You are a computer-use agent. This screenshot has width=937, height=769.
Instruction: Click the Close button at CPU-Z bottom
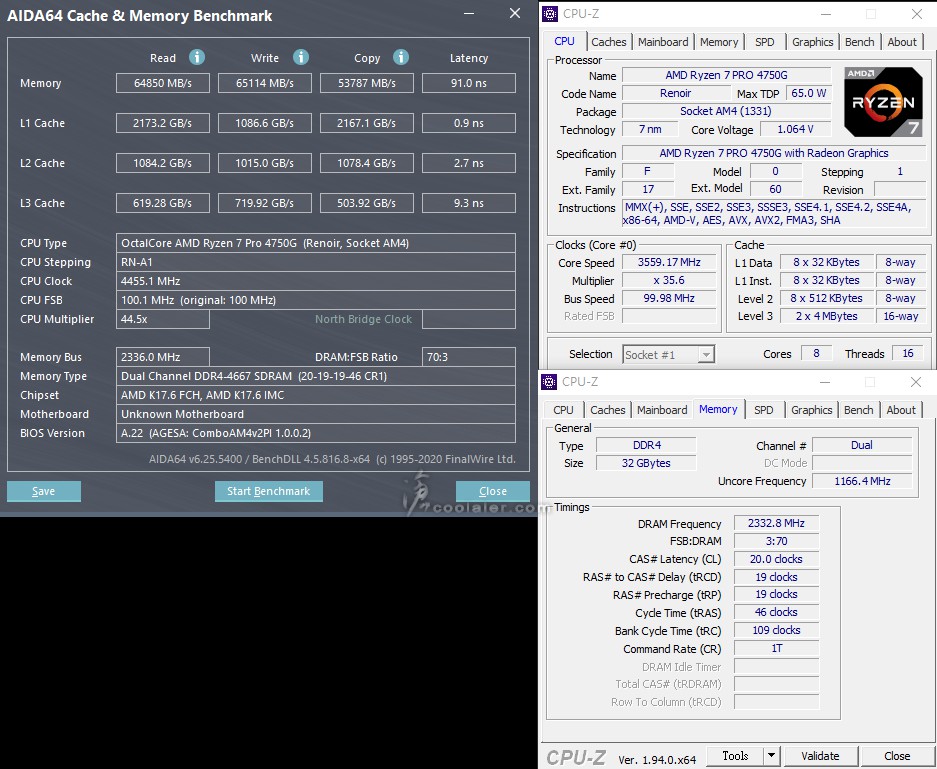coord(897,756)
